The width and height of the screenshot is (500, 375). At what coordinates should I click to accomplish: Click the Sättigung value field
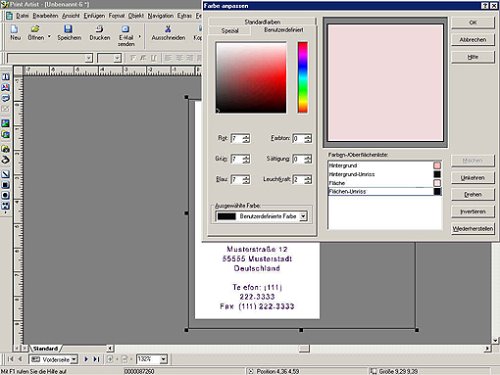[x=298, y=159]
